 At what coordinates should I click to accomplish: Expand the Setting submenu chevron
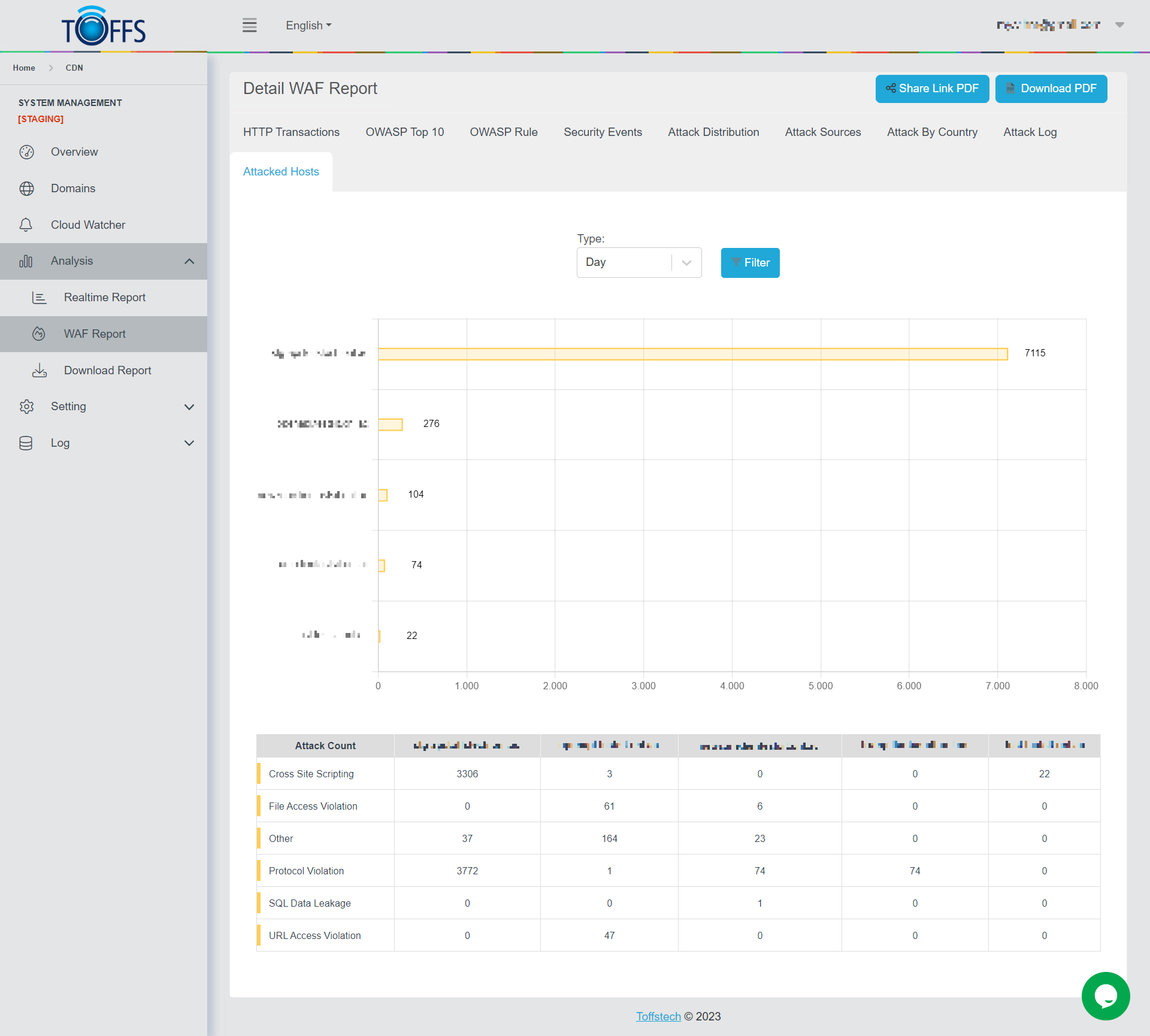point(189,407)
